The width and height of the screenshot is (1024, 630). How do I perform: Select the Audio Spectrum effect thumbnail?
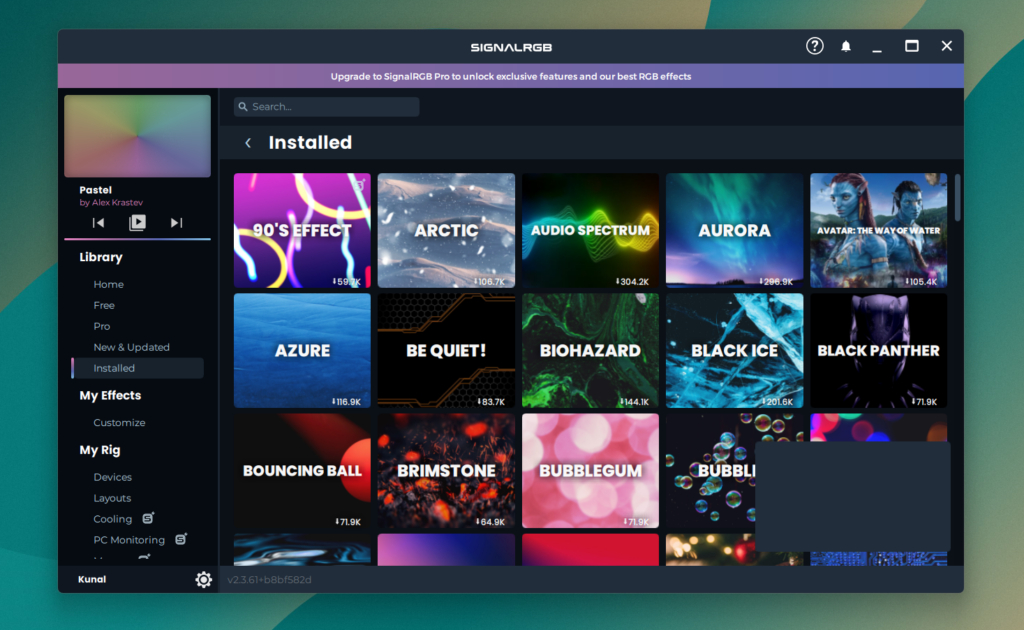590,230
